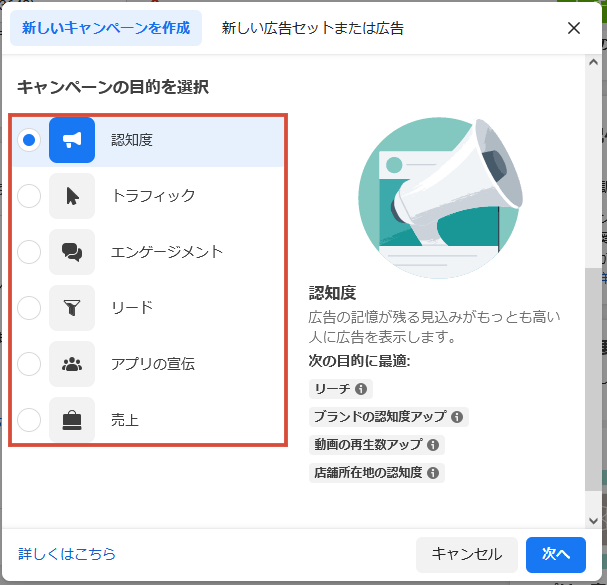Click the リーチ tag

(341, 389)
